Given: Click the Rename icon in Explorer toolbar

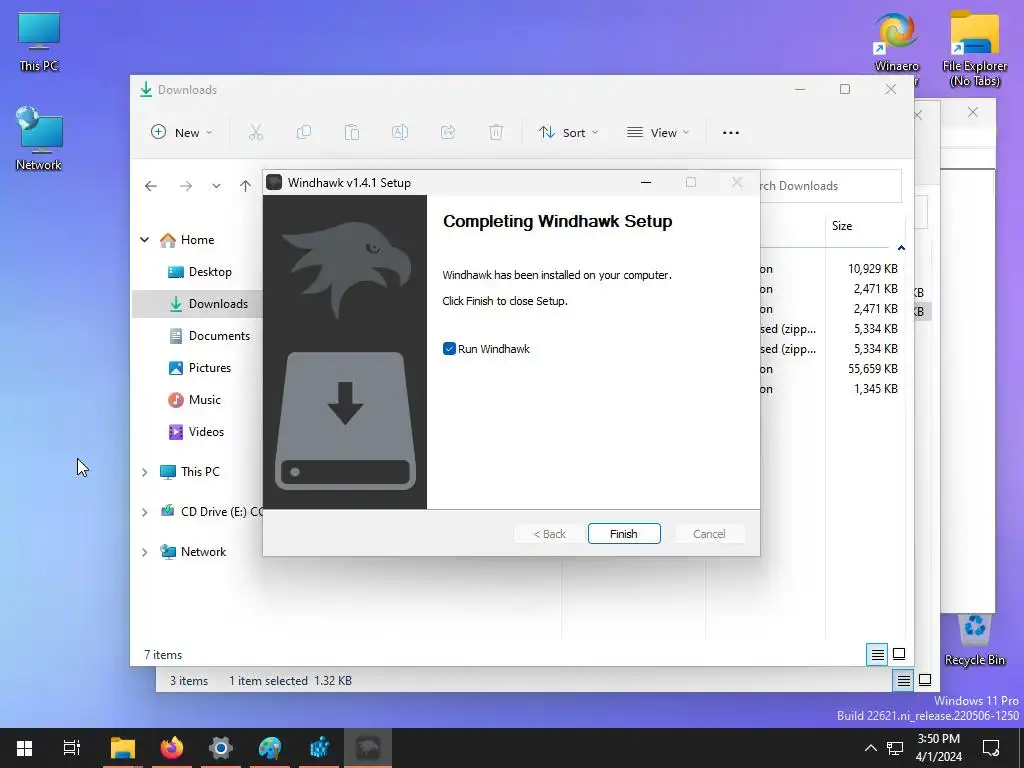Looking at the screenshot, I should pyautogui.click(x=400, y=133).
